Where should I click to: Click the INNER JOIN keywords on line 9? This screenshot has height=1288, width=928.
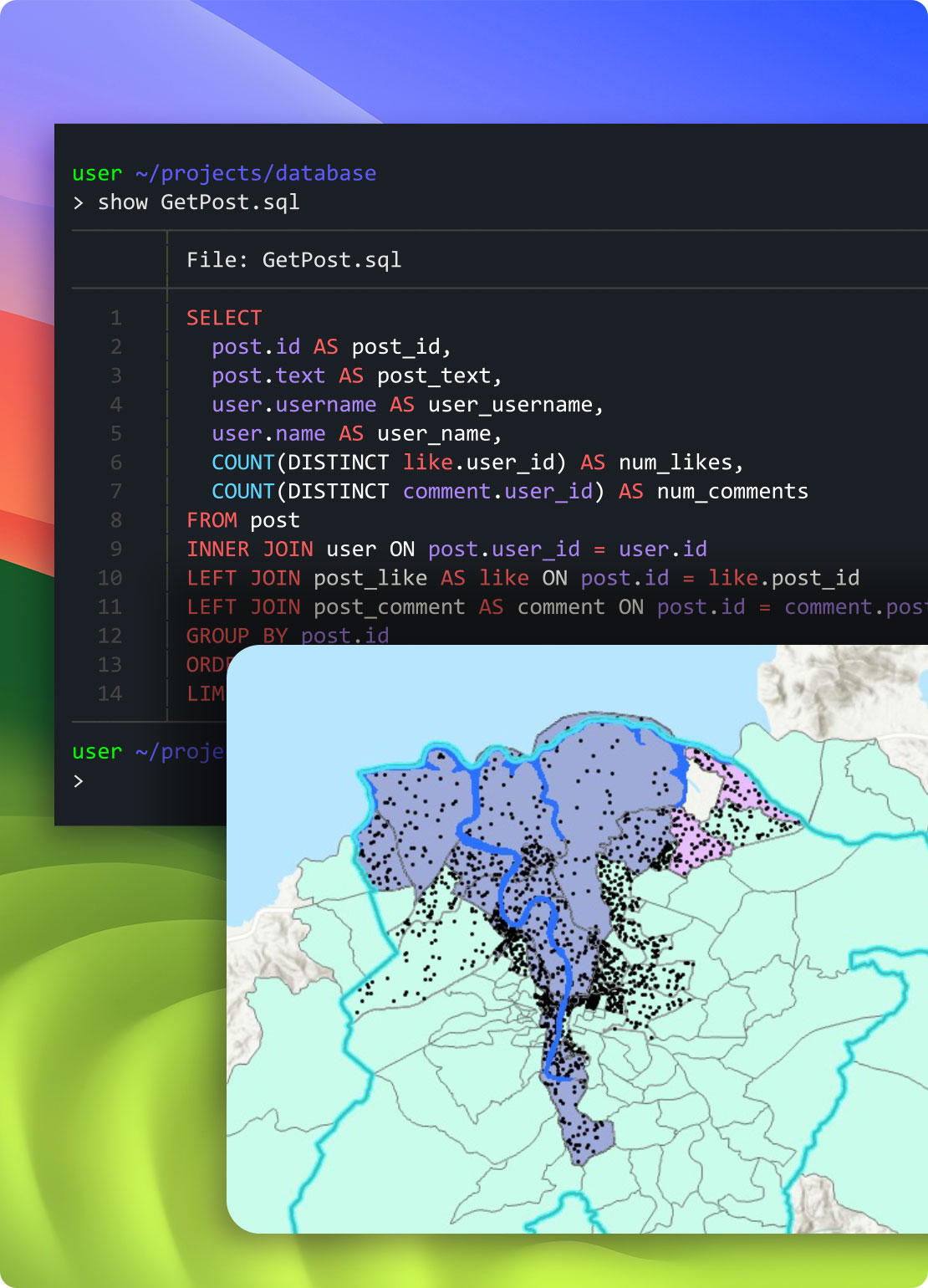pos(249,549)
